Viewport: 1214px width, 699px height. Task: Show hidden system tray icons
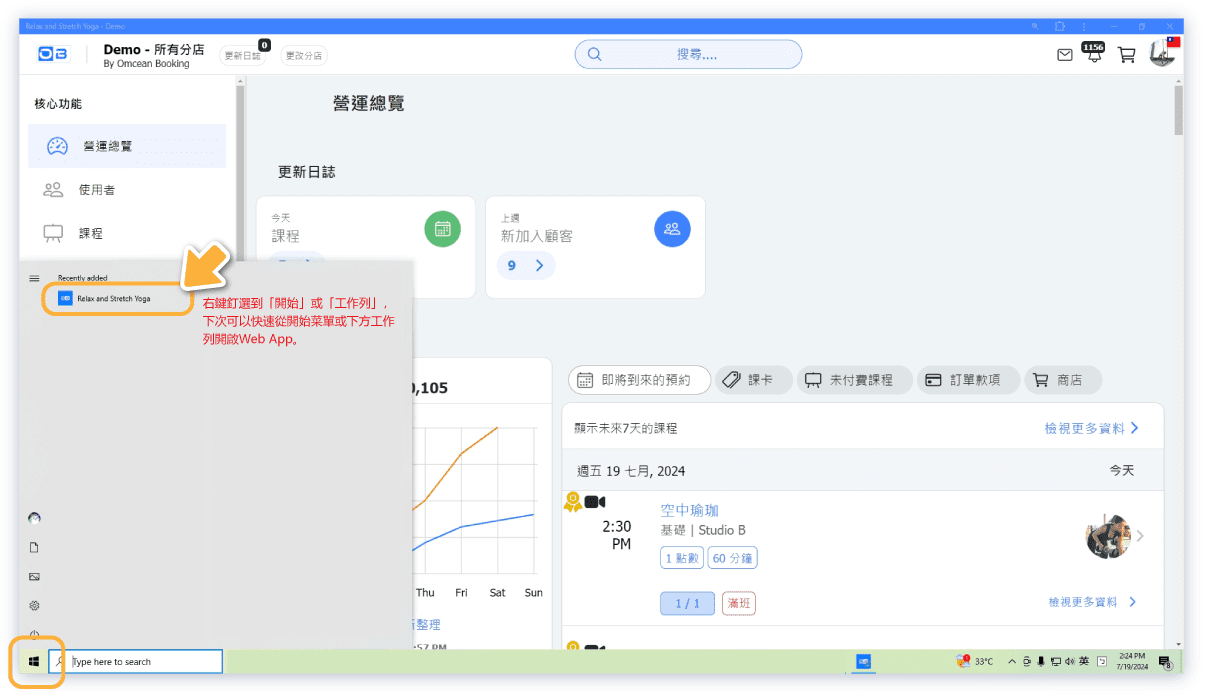click(1011, 662)
